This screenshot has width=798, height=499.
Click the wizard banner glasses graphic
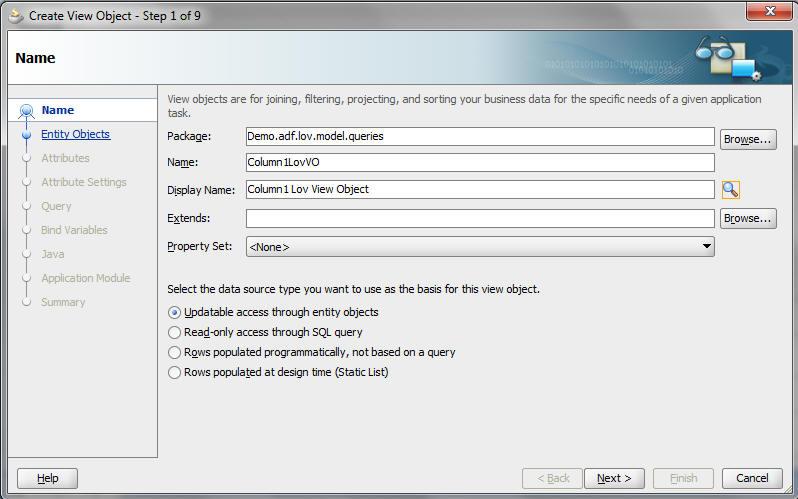coord(728,58)
